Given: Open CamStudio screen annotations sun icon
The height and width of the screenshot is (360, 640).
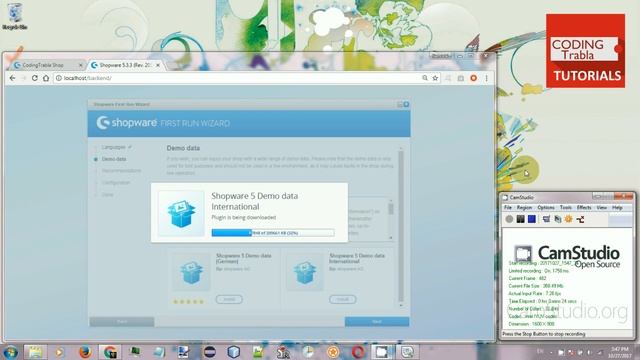Looking at the screenshot, I should [569, 219].
